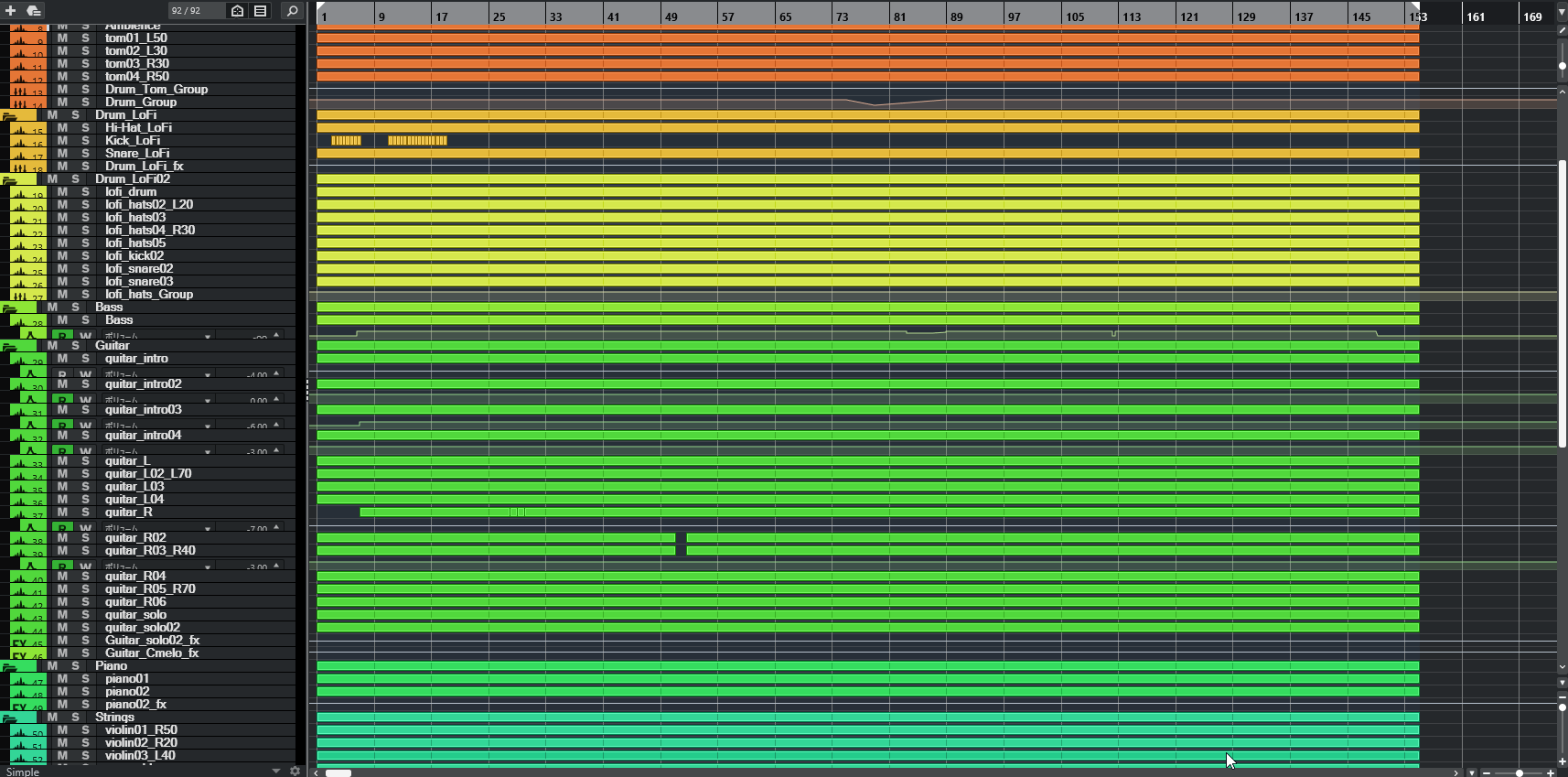Open the track visibility agents icon
This screenshot has height=777, width=1568.
[237, 11]
